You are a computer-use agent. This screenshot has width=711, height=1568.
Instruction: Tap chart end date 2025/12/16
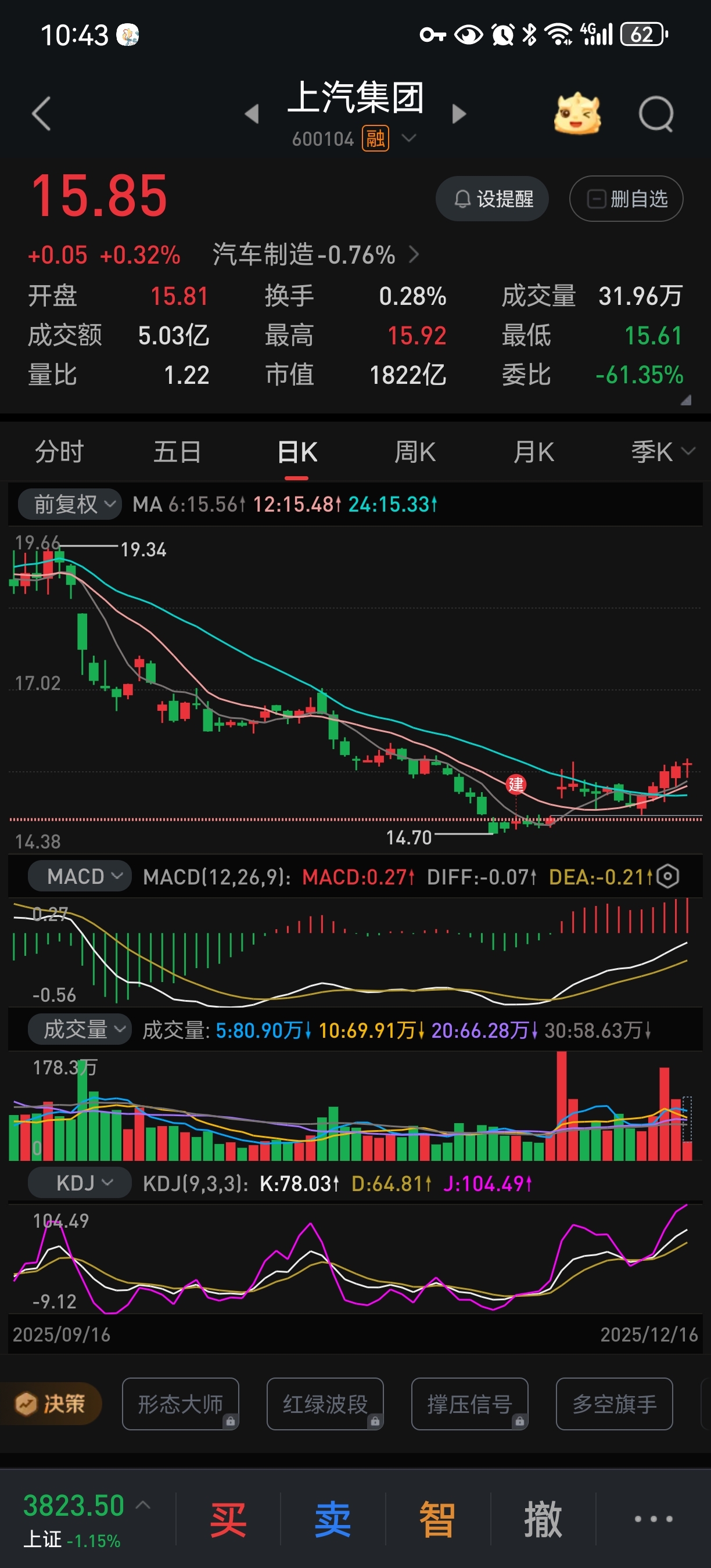tap(649, 1335)
